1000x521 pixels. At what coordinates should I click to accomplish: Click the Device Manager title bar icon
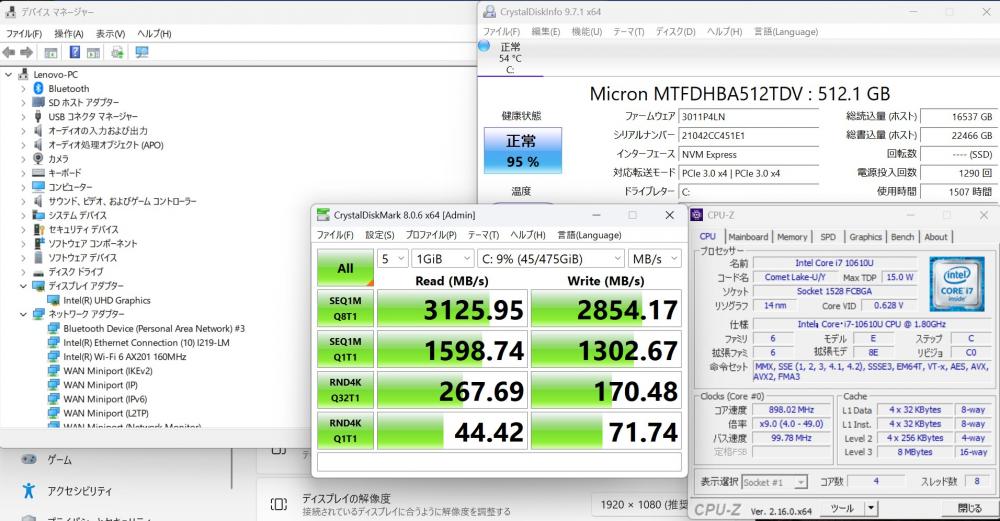[x=10, y=11]
